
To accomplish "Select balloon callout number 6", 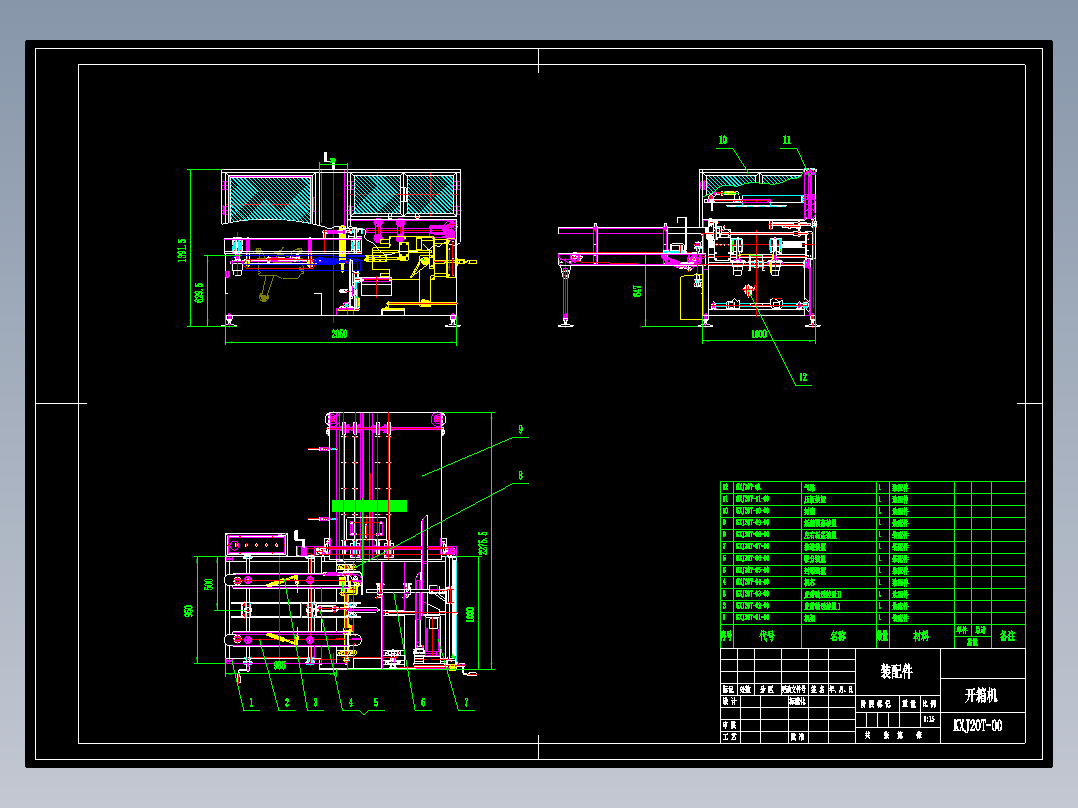I will [423, 703].
